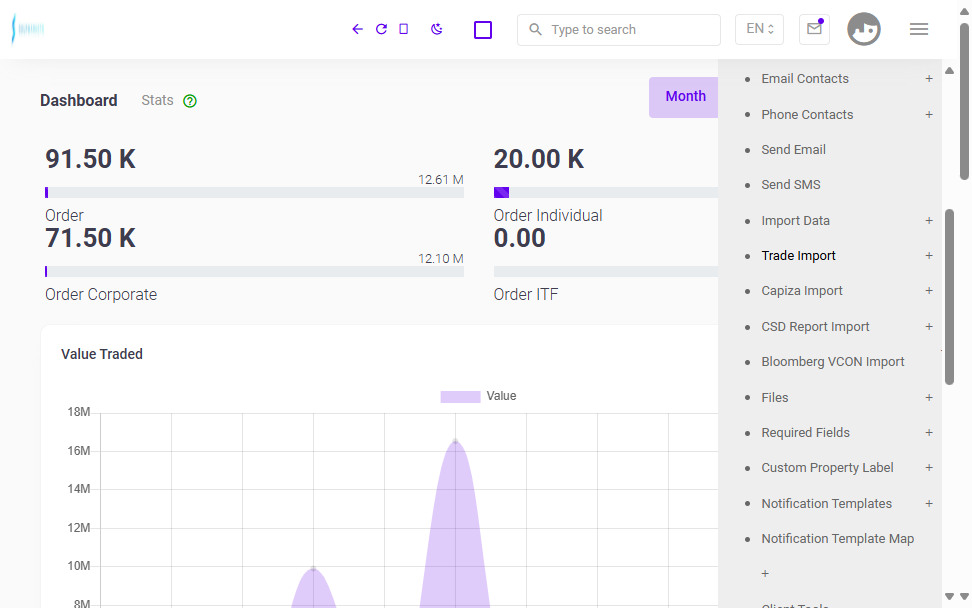Open Capiza Import menu item
This screenshot has width=972, height=608.
coord(802,291)
